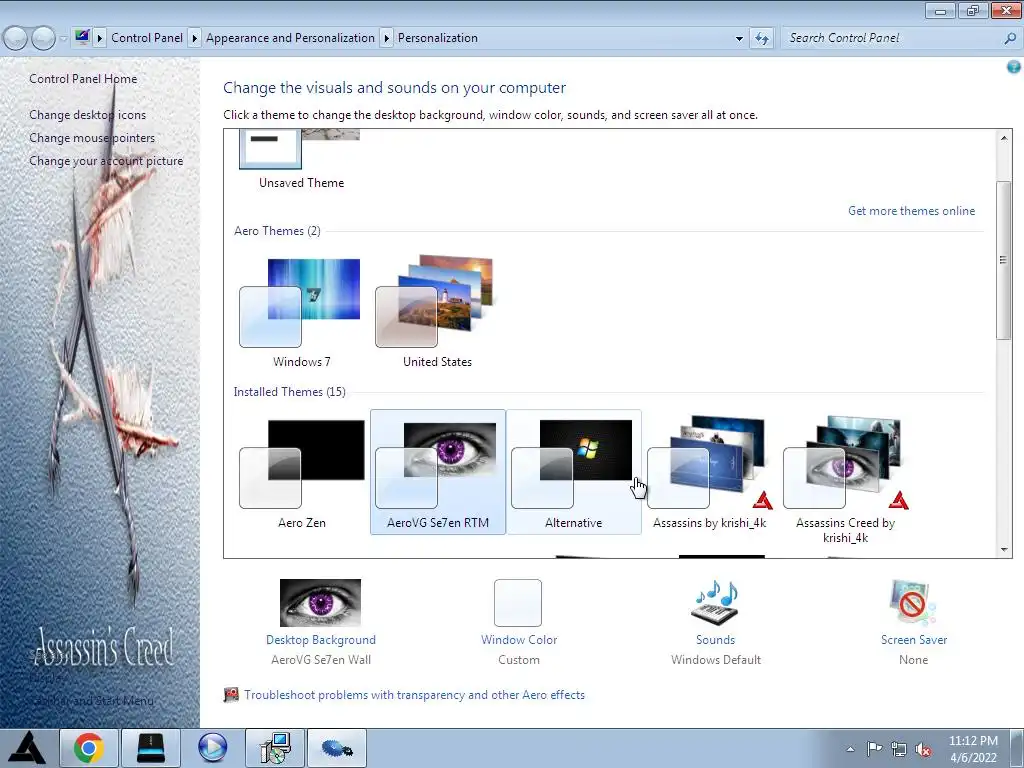The width and height of the screenshot is (1024, 768).
Task: Open the installer taskbar icon with computer
Action: tap(275, 748)
